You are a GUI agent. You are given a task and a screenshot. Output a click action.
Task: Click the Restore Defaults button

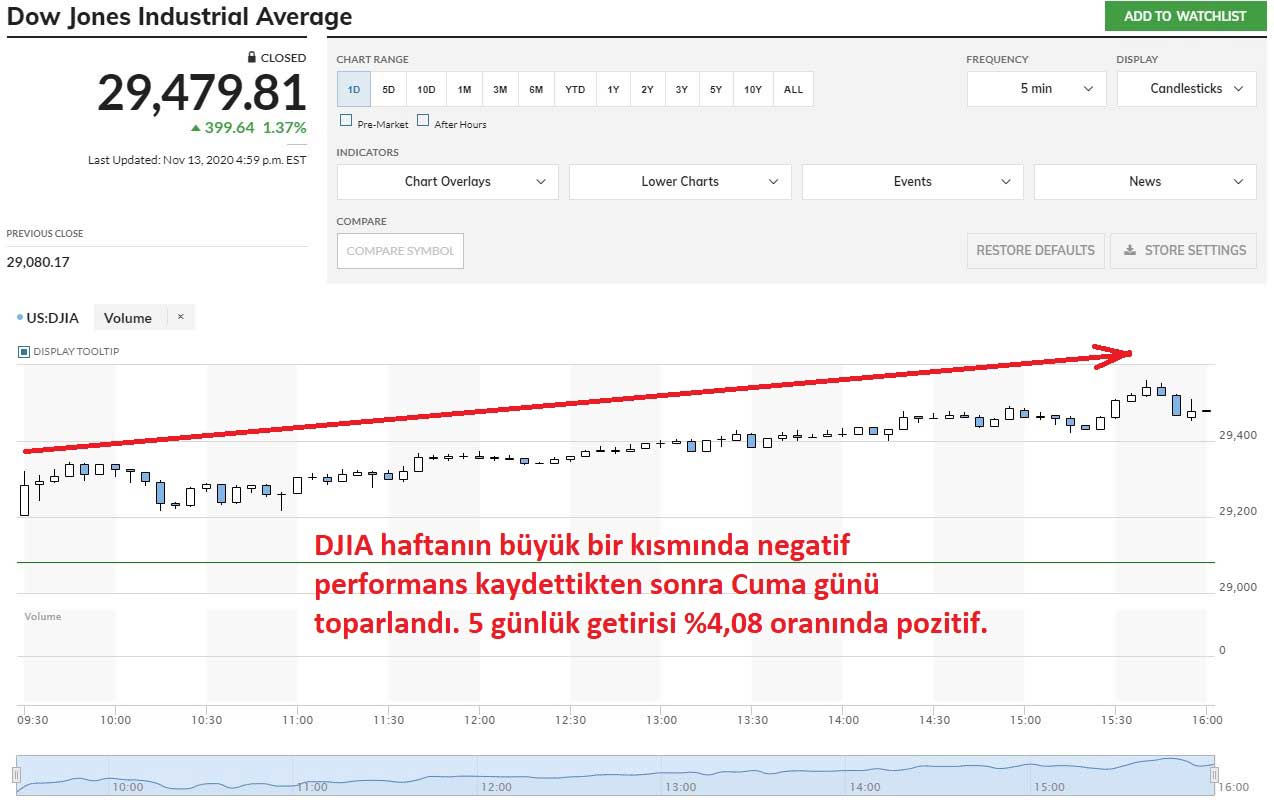[x=1035, y=251]
